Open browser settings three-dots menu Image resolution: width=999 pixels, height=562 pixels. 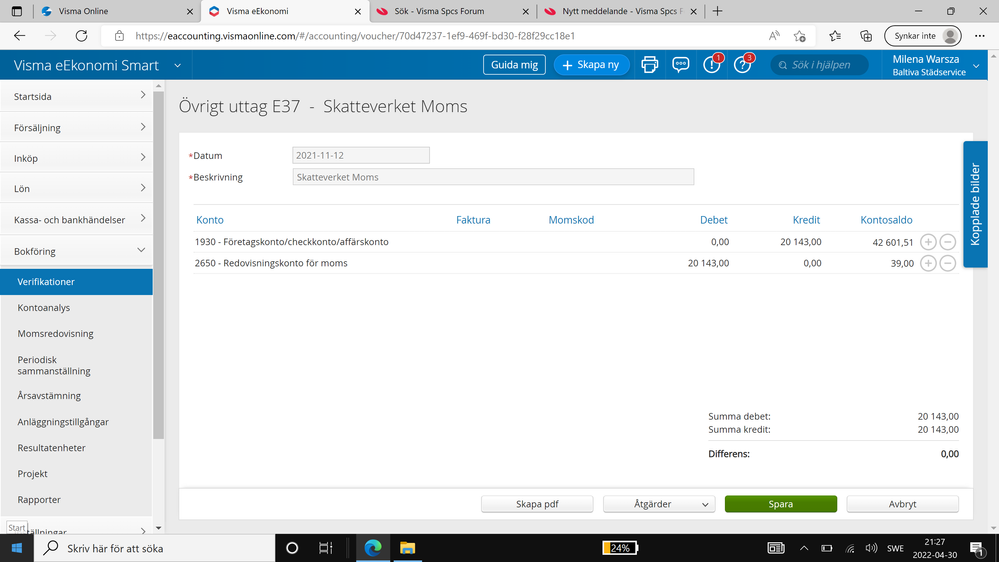coord(980,36)
